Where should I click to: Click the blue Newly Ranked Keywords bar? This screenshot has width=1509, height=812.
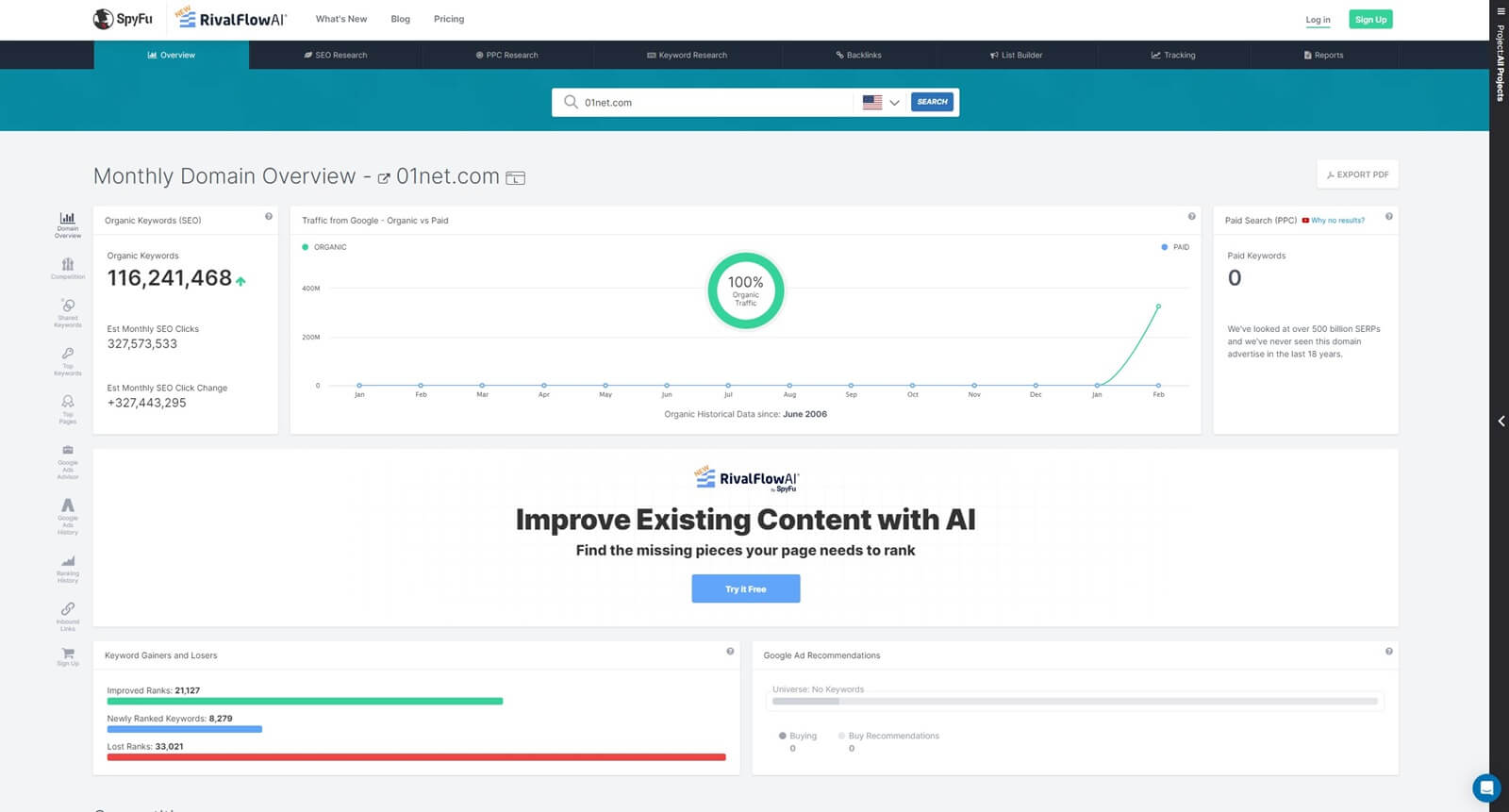point(185,729)
